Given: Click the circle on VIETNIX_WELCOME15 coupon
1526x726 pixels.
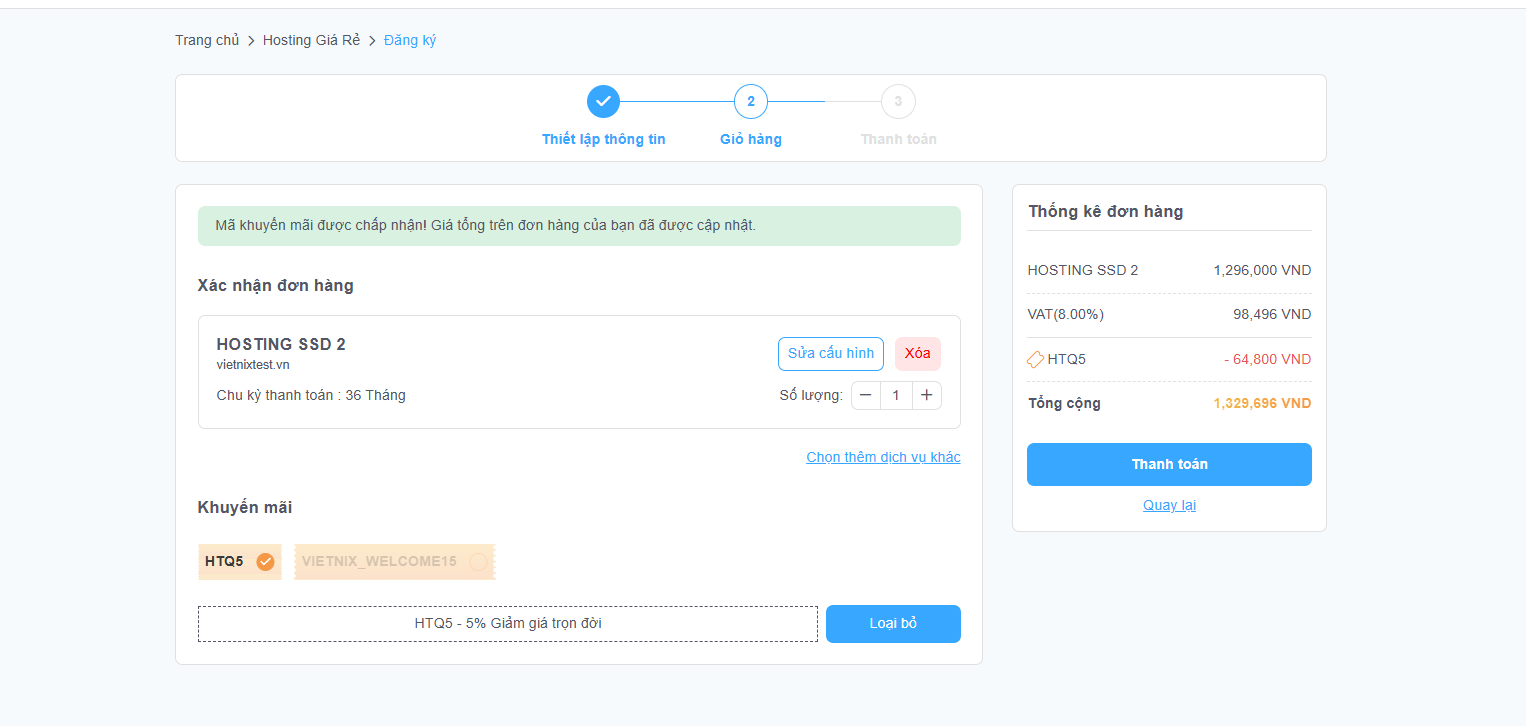Looking at the screenshot, I should click(477, 561).
